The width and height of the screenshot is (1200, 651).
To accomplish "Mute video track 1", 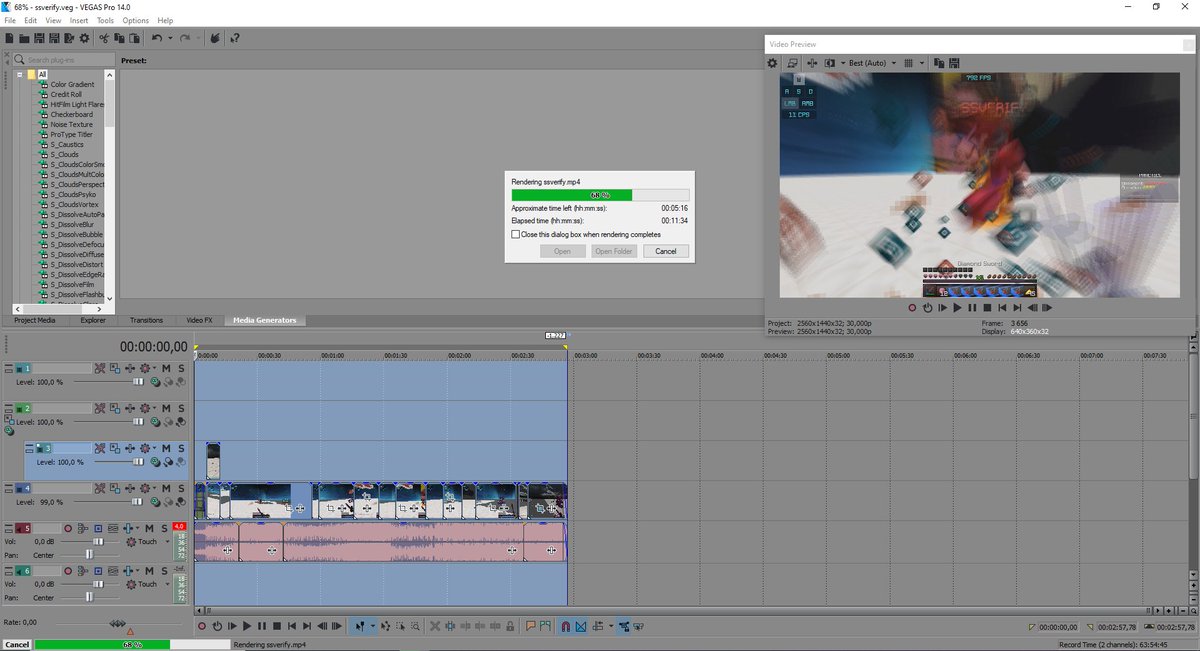I will click(x=166, y=368).
